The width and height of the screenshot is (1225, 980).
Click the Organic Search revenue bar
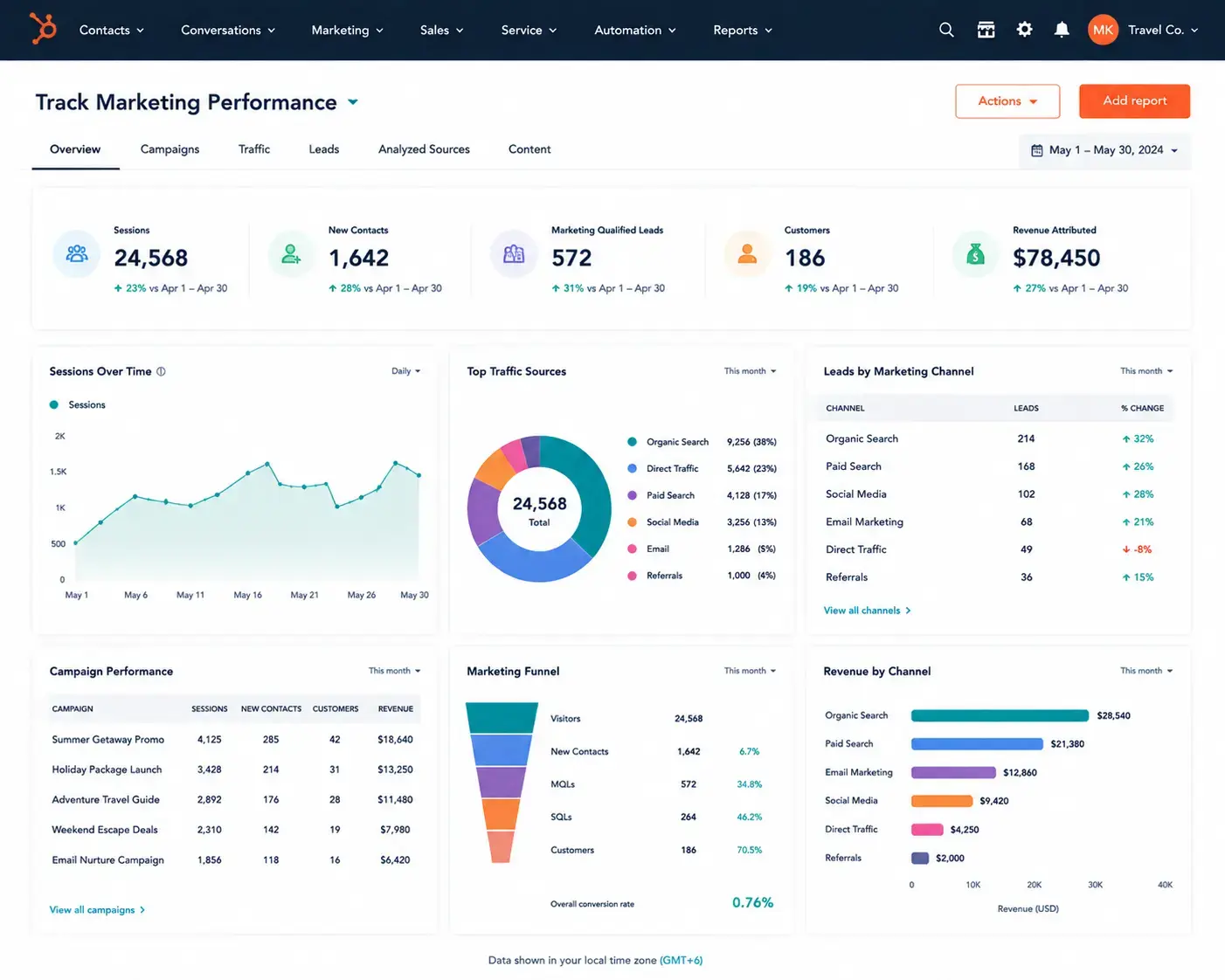(1000, 715)
